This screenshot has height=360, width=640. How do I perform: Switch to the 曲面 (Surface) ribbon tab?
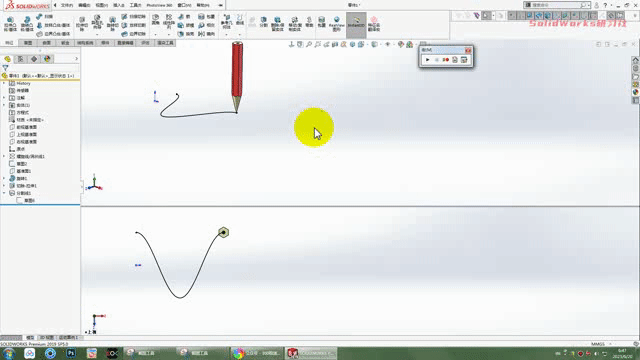47,43
